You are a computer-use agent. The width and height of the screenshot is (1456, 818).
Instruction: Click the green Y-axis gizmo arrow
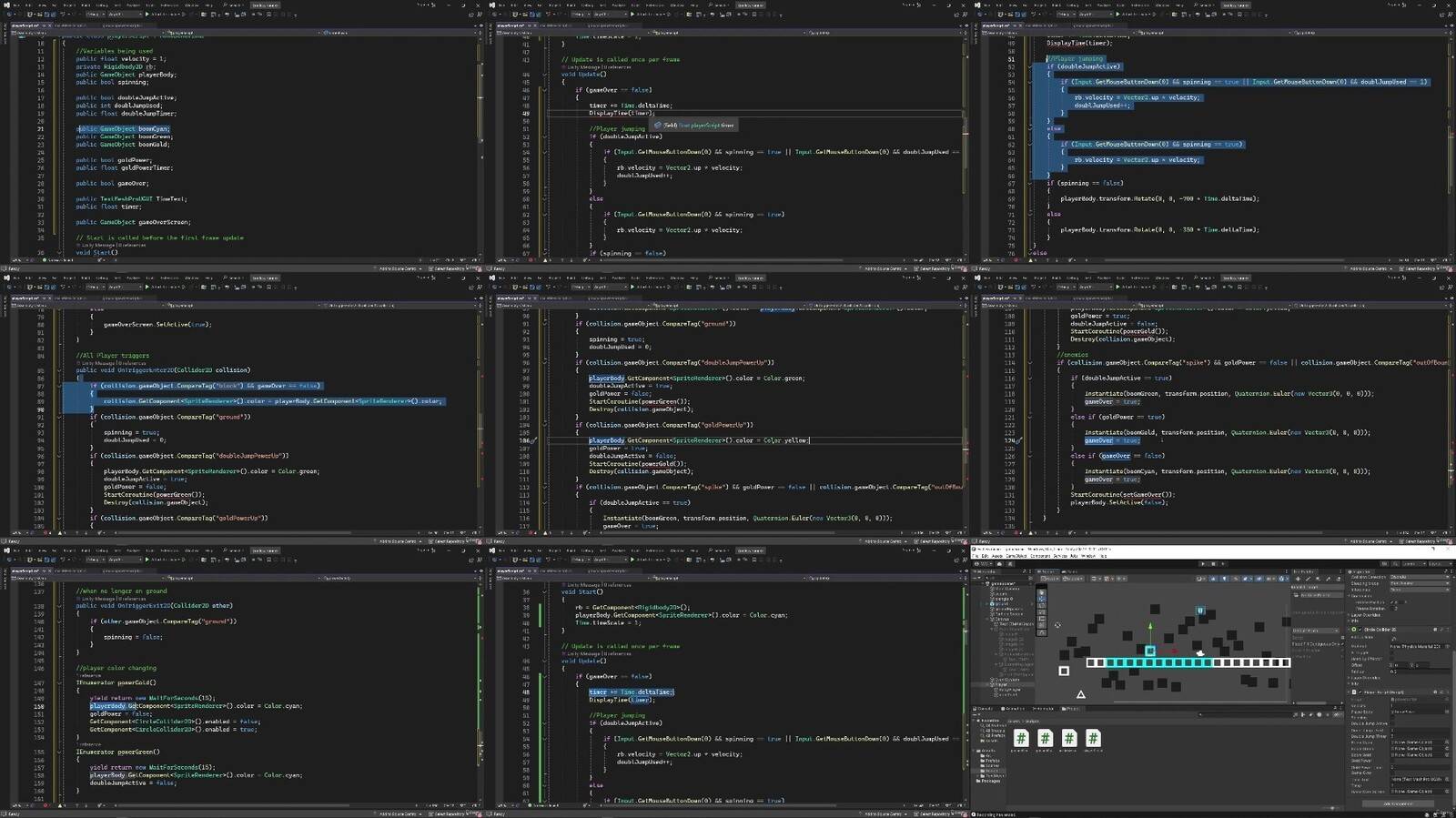(1150, 626)
